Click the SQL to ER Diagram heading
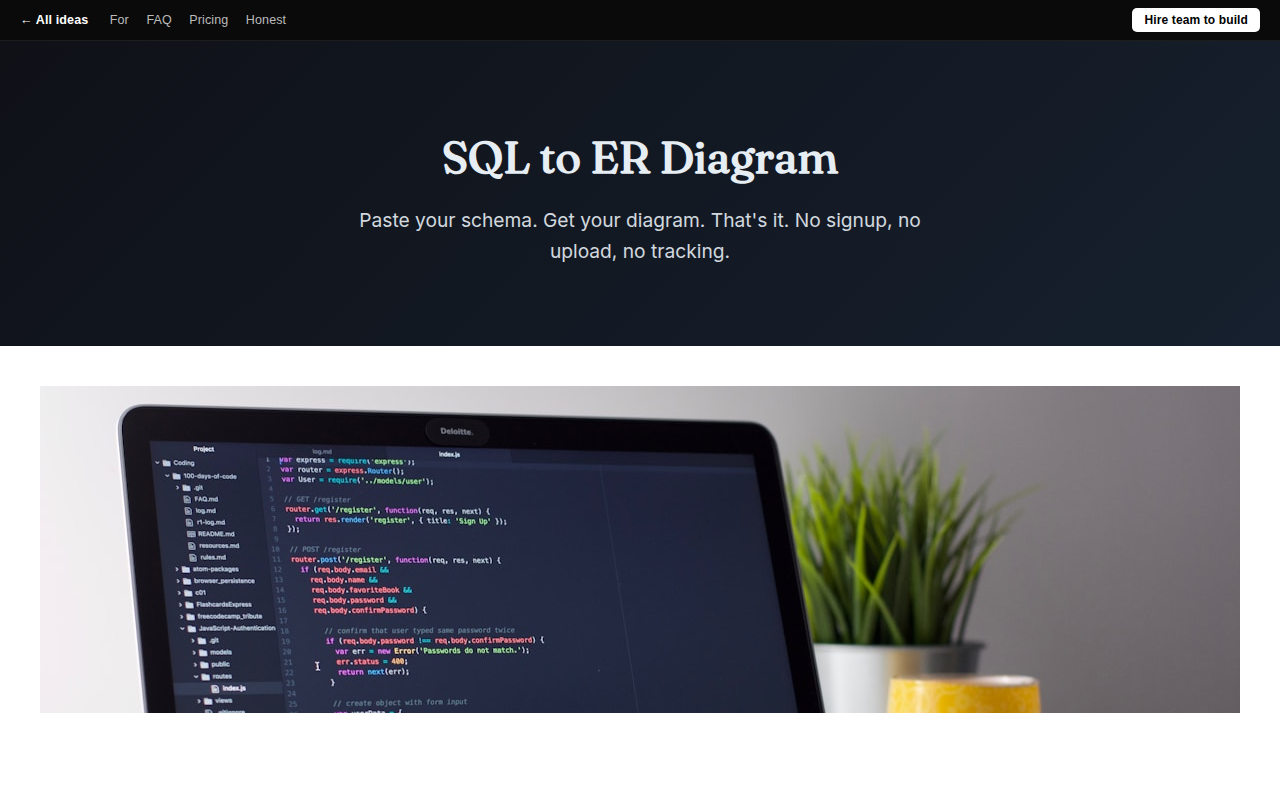Viewport: 1280px width, 800px height. point(640,158)
